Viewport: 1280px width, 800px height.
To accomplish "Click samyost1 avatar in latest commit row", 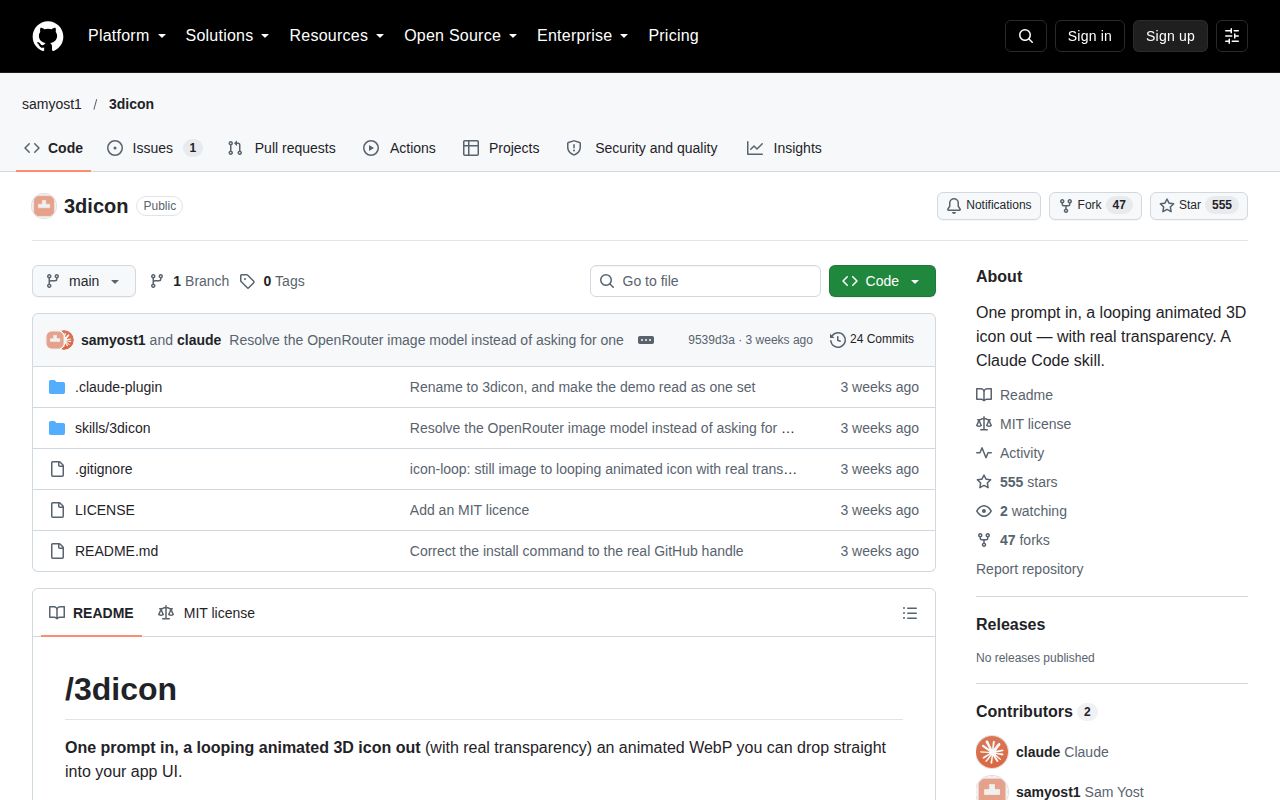I will click(55, 340).
